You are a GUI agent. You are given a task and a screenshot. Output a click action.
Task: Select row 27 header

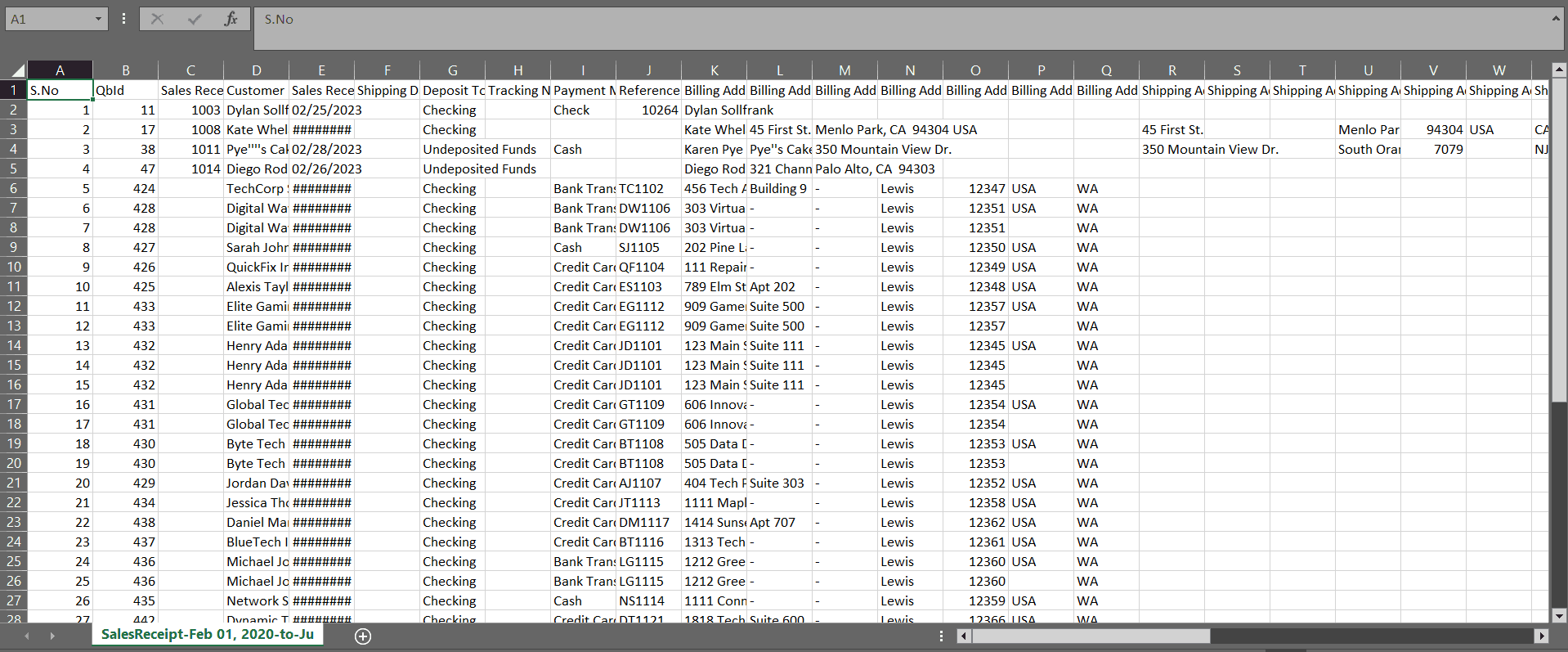coord(14,600)
